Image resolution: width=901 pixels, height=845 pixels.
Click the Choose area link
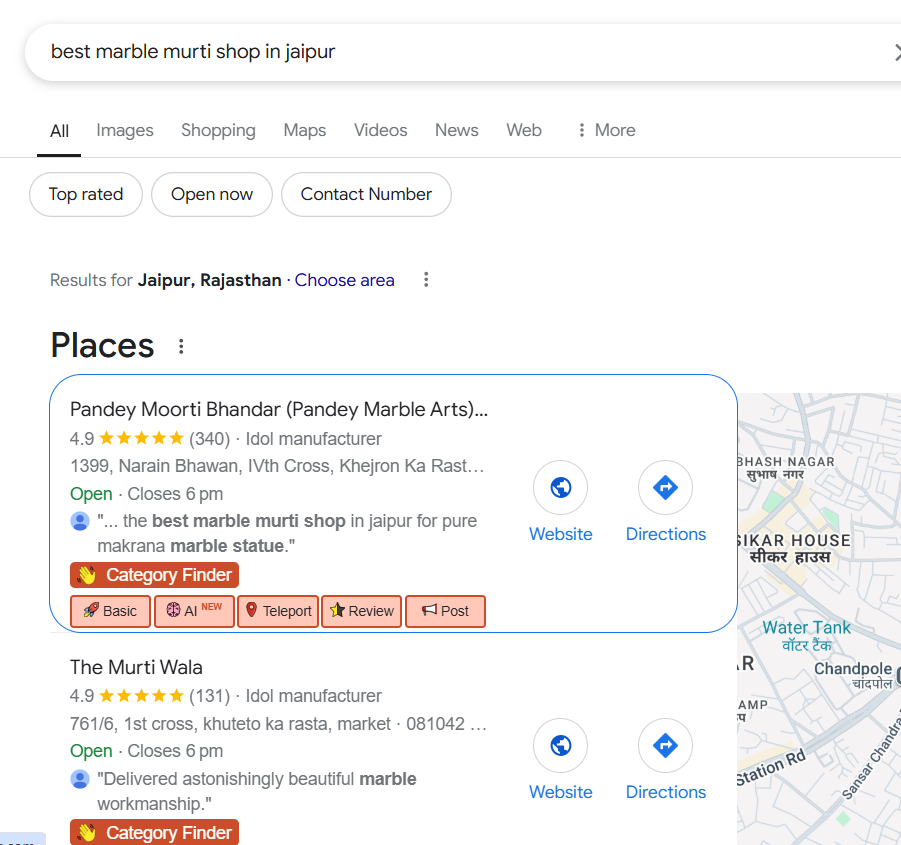coord(344,280)
